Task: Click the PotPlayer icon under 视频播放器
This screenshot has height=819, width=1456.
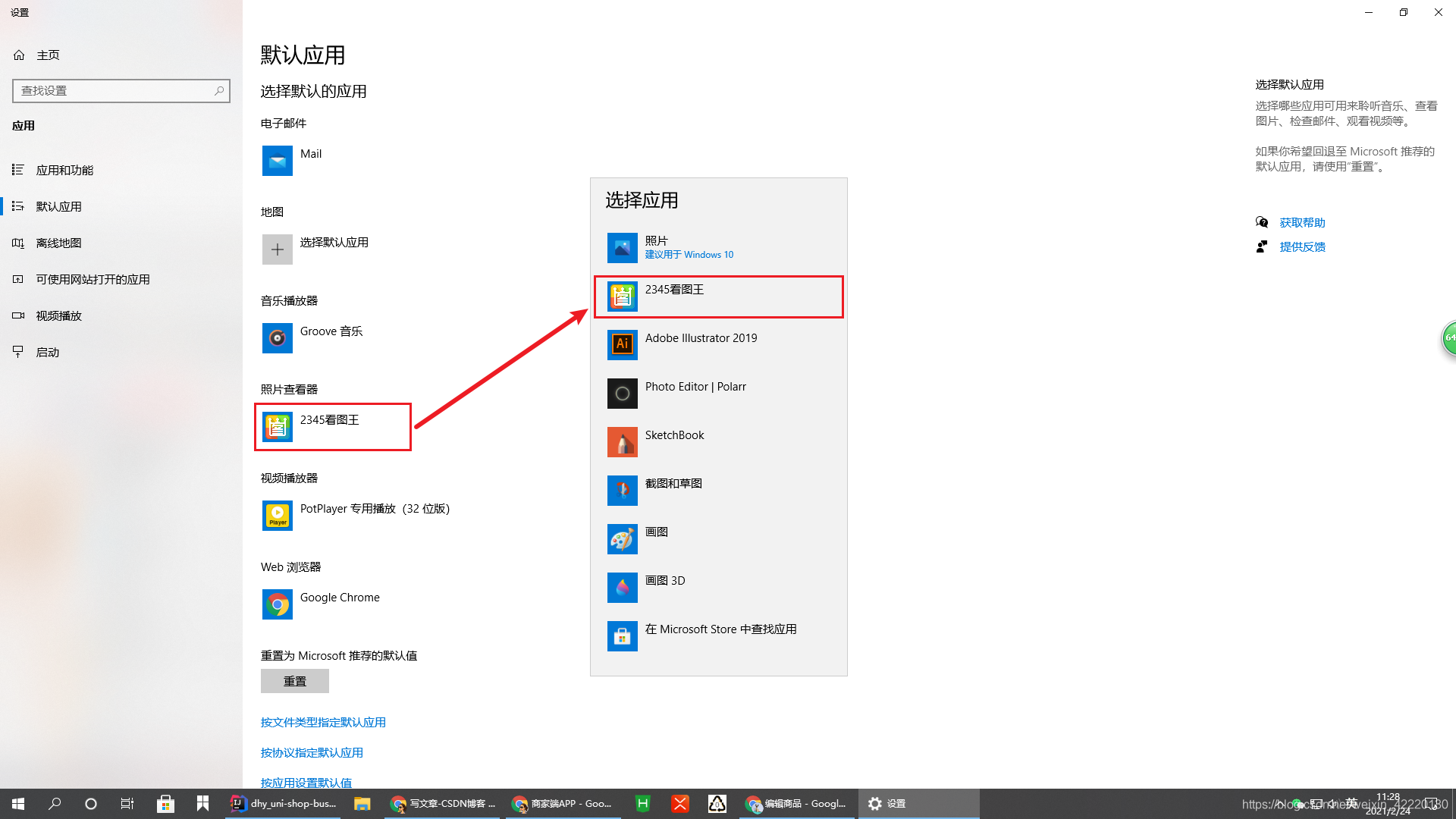Action: click(x=278, y=516)
